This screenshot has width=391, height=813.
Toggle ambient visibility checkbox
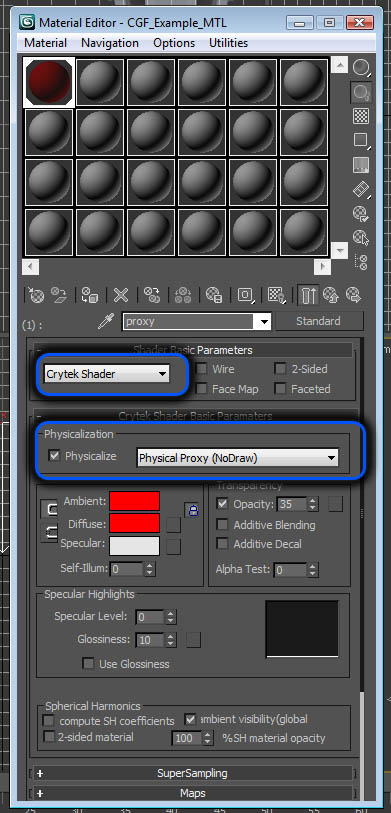[190, 719]
